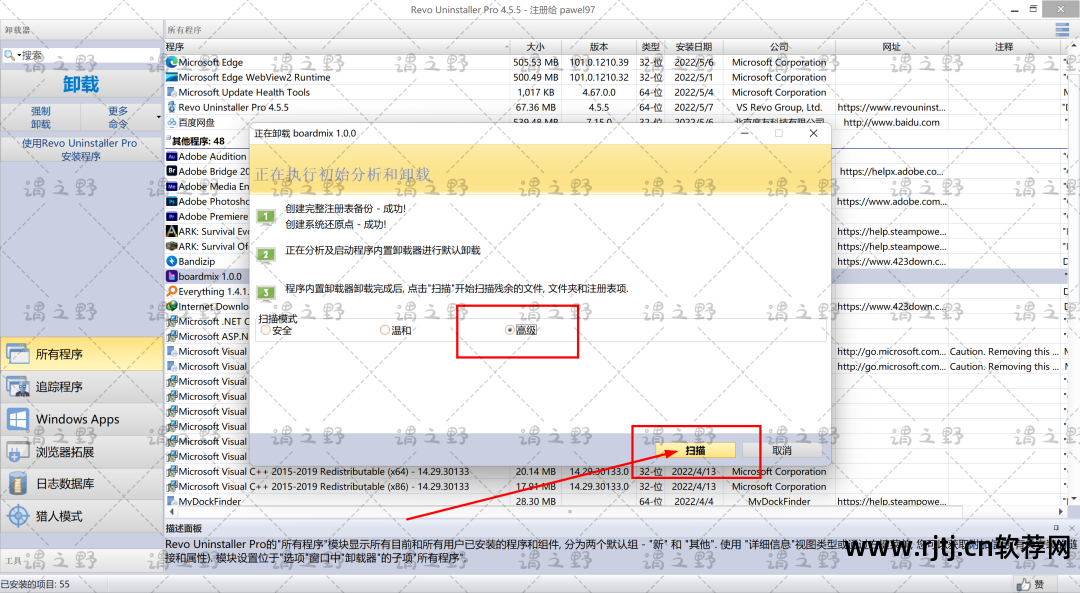Click the boardmix 1.0.0 icon

[172, 276]
